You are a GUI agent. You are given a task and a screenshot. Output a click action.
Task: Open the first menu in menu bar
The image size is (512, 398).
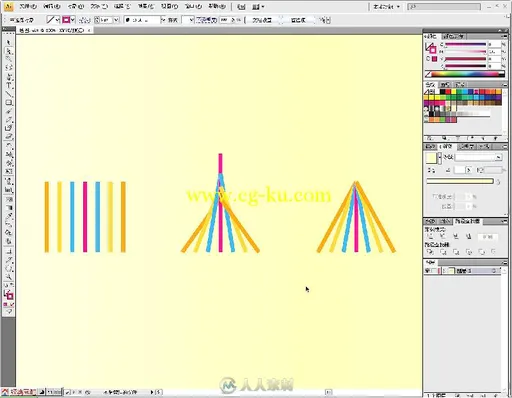[x=28, y=6]
